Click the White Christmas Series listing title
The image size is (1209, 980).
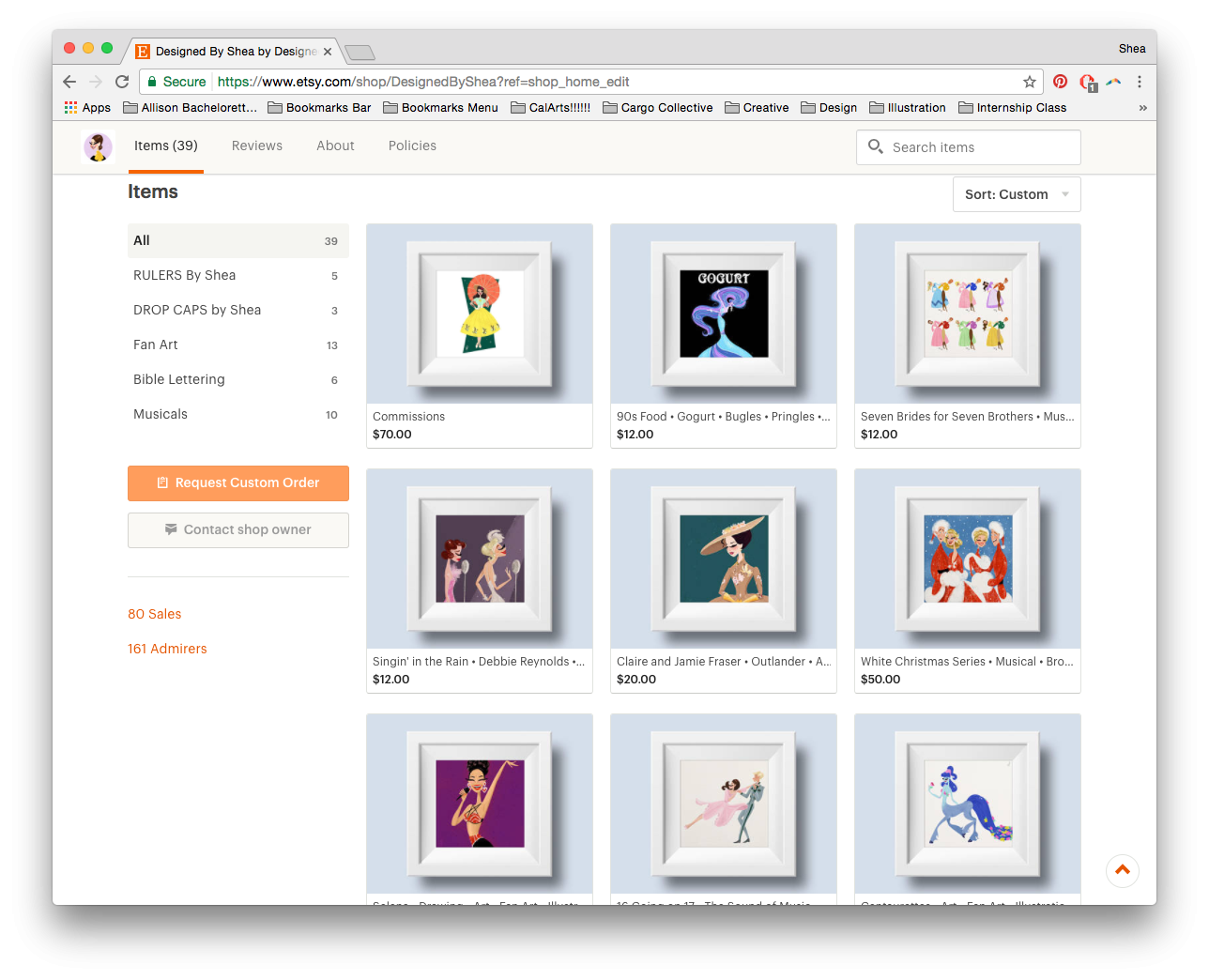967,662
